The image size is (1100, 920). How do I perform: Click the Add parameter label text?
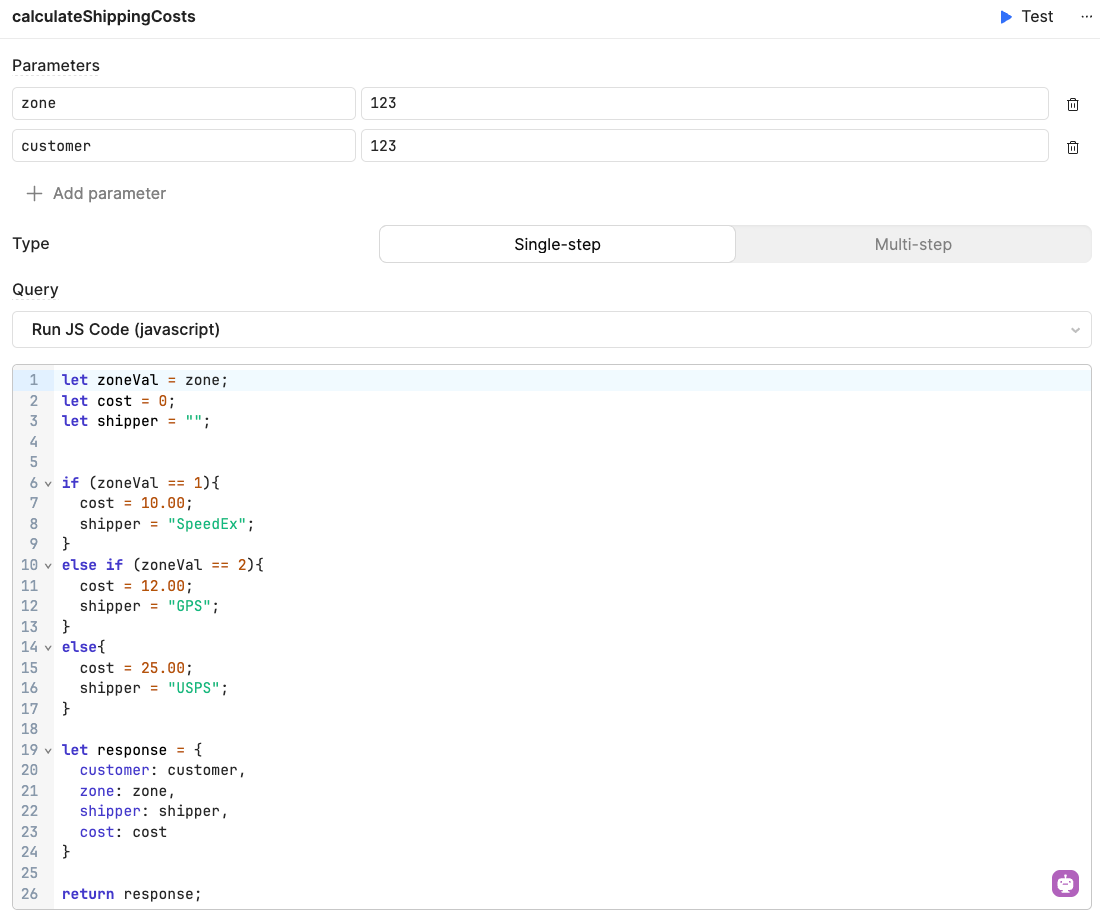click(x=109, y=194)
